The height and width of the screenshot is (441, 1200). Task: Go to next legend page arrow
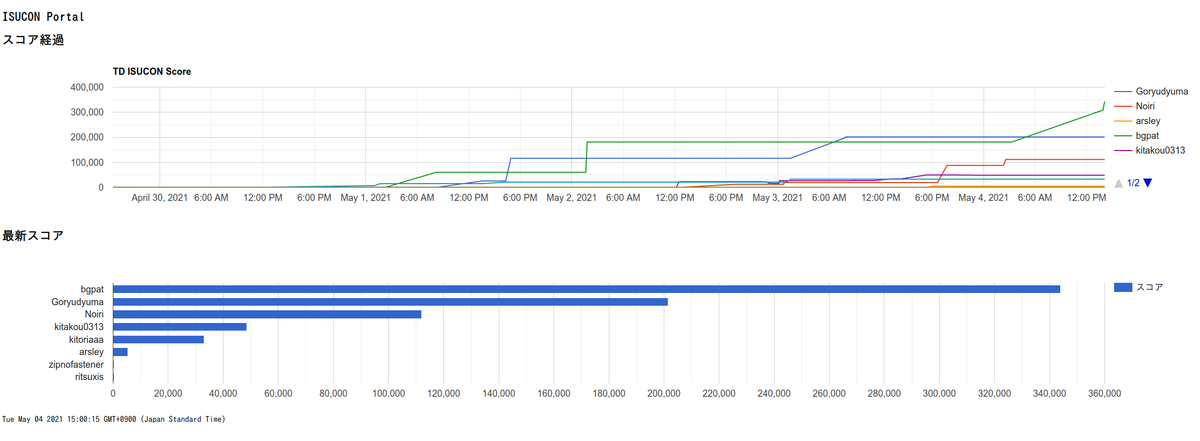click(x=1148, y=182)
